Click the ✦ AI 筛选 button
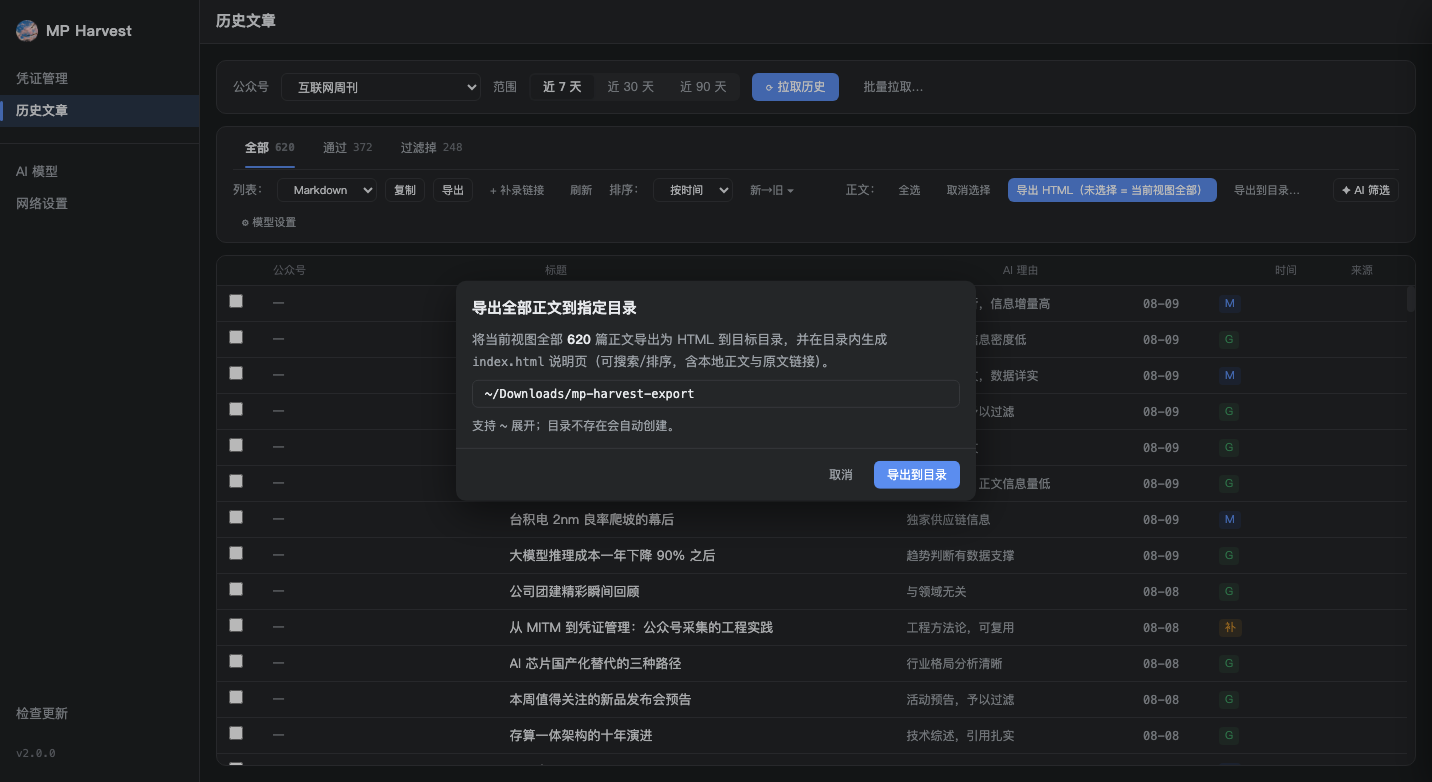The width and height of the screenshot is (1432, 782). tap(1366, 190)
